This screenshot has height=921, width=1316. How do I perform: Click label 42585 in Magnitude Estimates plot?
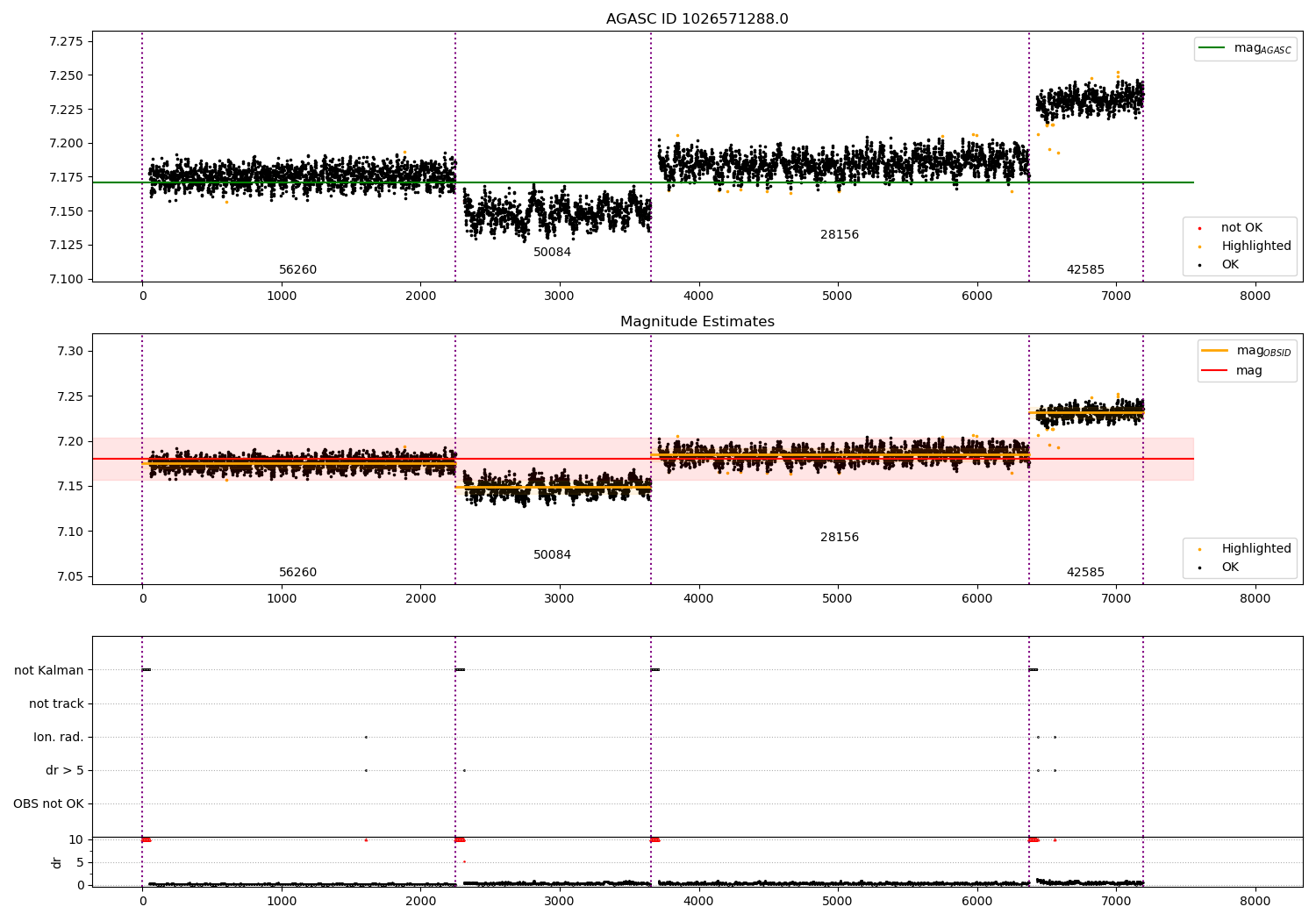point(1085,573)
